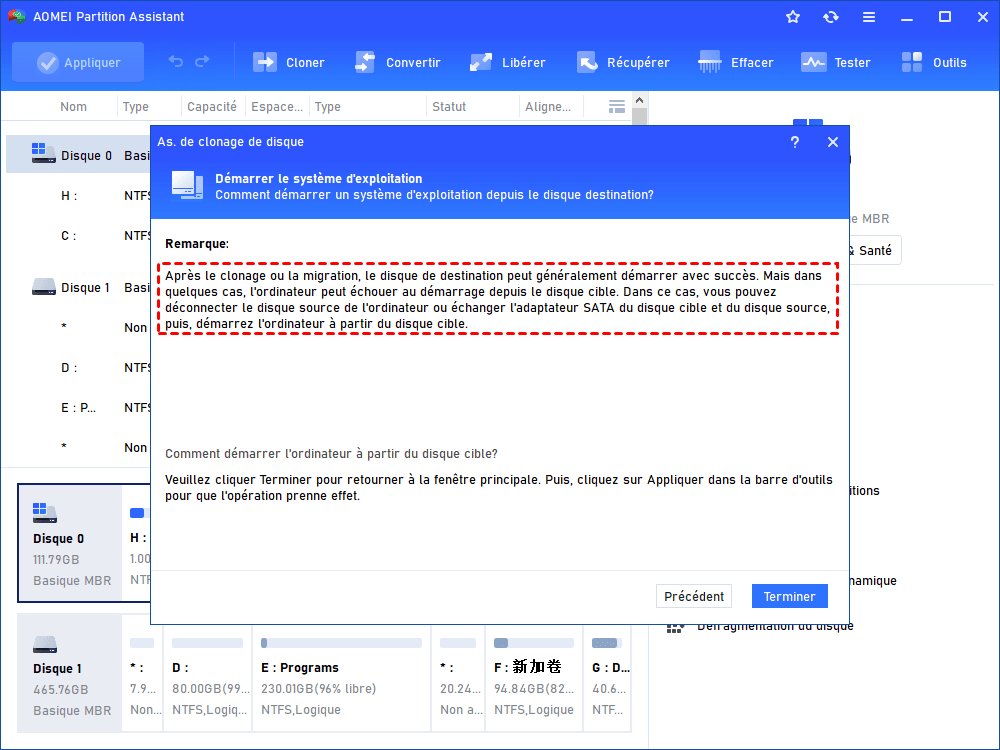Select the unallocated 20.24... partition block

pos(459,678)
